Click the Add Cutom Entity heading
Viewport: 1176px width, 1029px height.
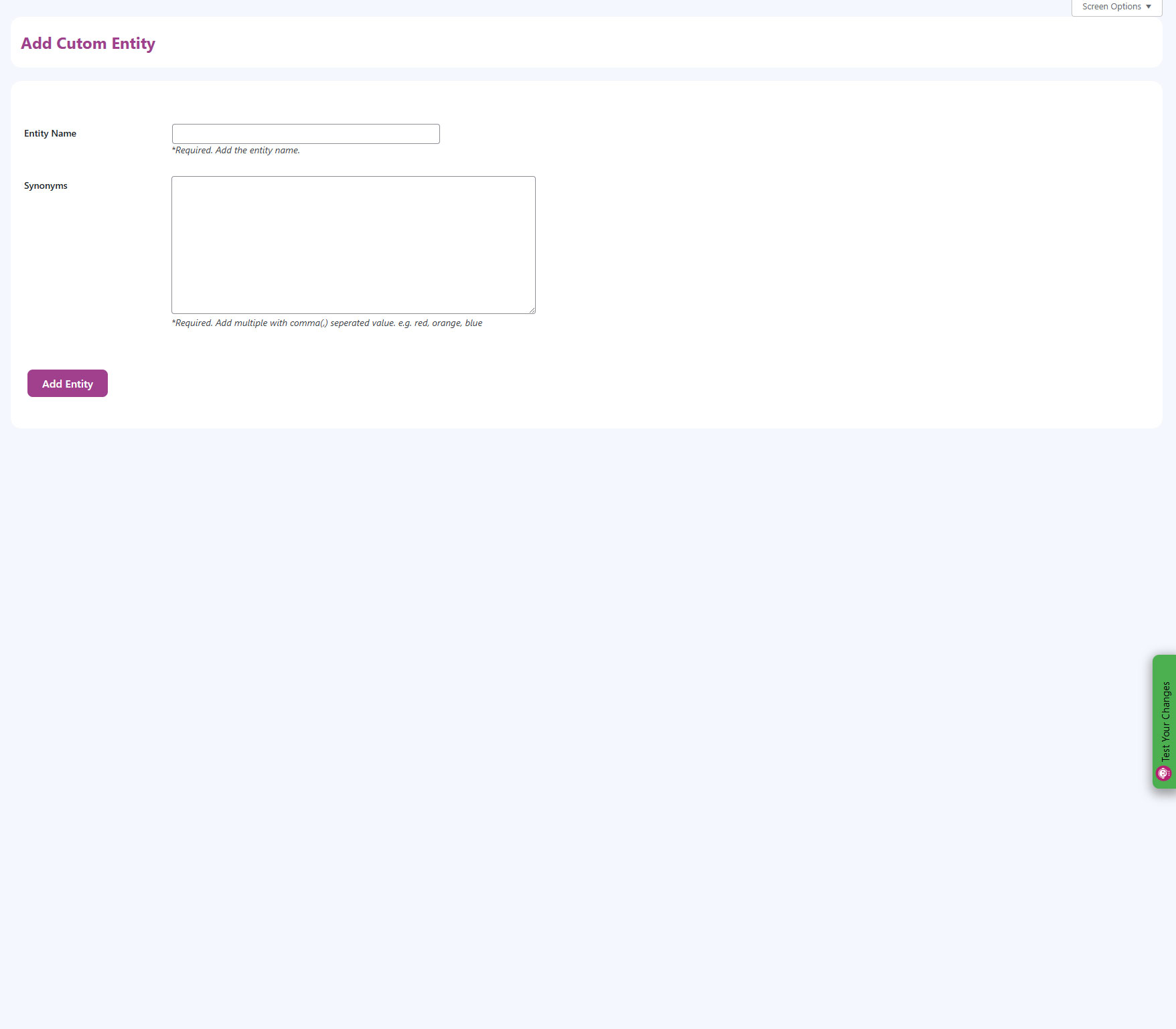pyautogui.click(x=88, y=44)
